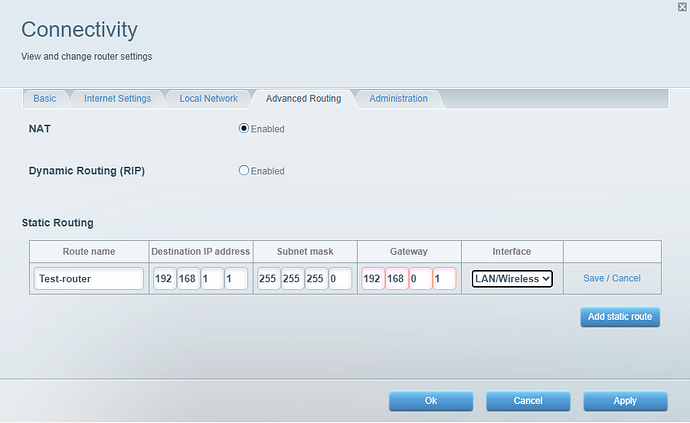This screenshot has width=690, height=423.
Task: Click third octet of Destination IP address
Action: 212,279
